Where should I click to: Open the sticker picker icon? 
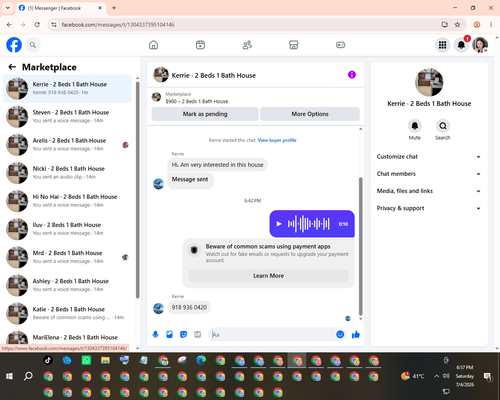tap(183, 334)
